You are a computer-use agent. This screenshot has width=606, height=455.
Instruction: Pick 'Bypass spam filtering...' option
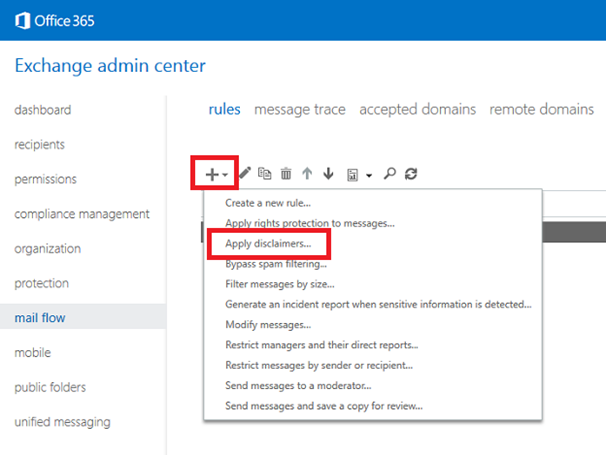click(x=276, y=264)
